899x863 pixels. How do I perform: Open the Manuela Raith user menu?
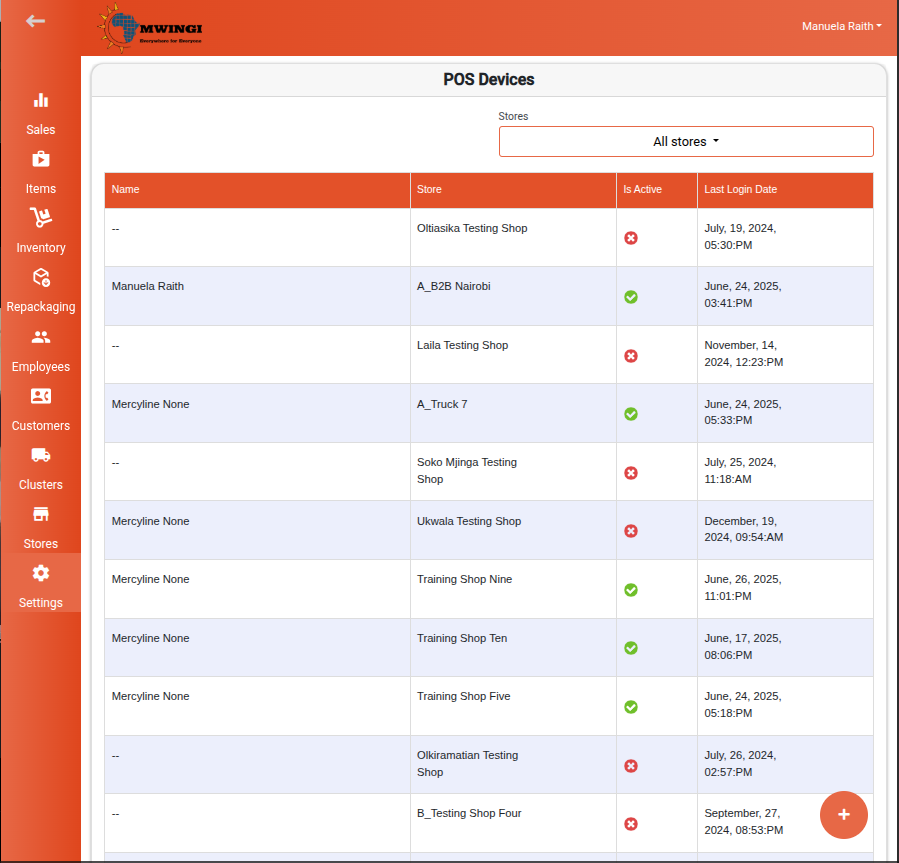click(841, 26)
